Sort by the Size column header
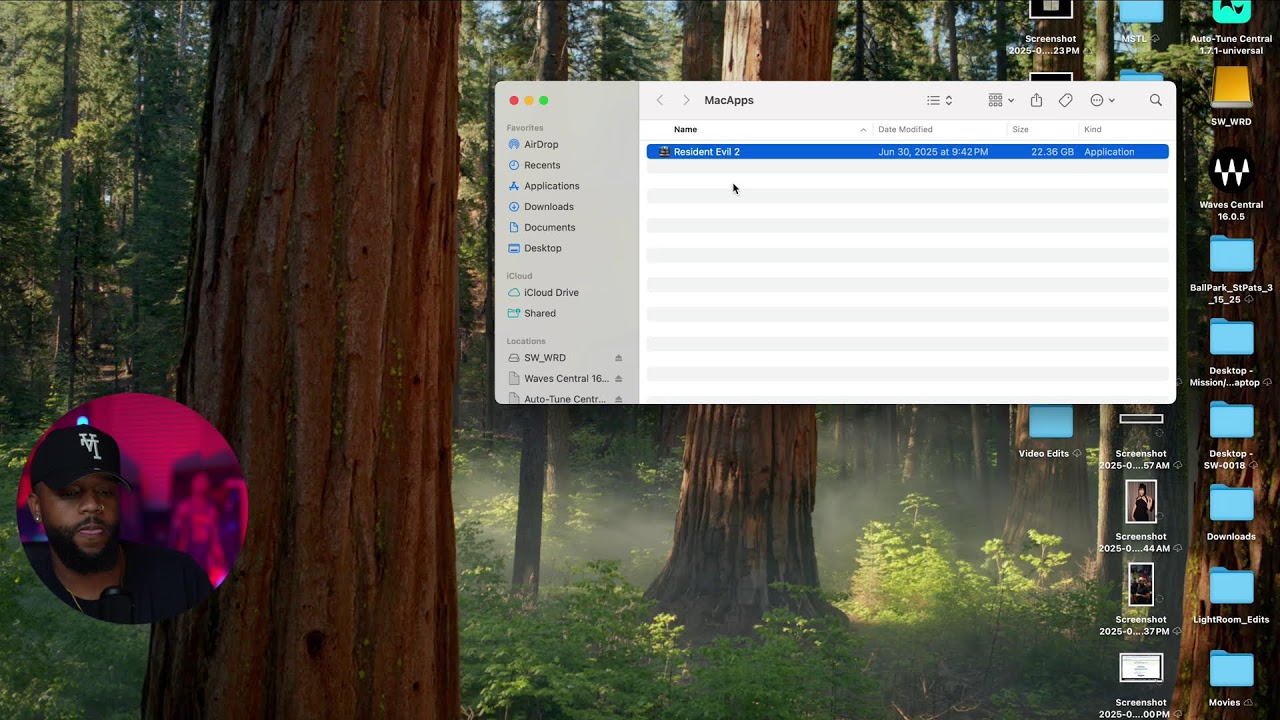The image size is (1280, 720). point(1020,129)
